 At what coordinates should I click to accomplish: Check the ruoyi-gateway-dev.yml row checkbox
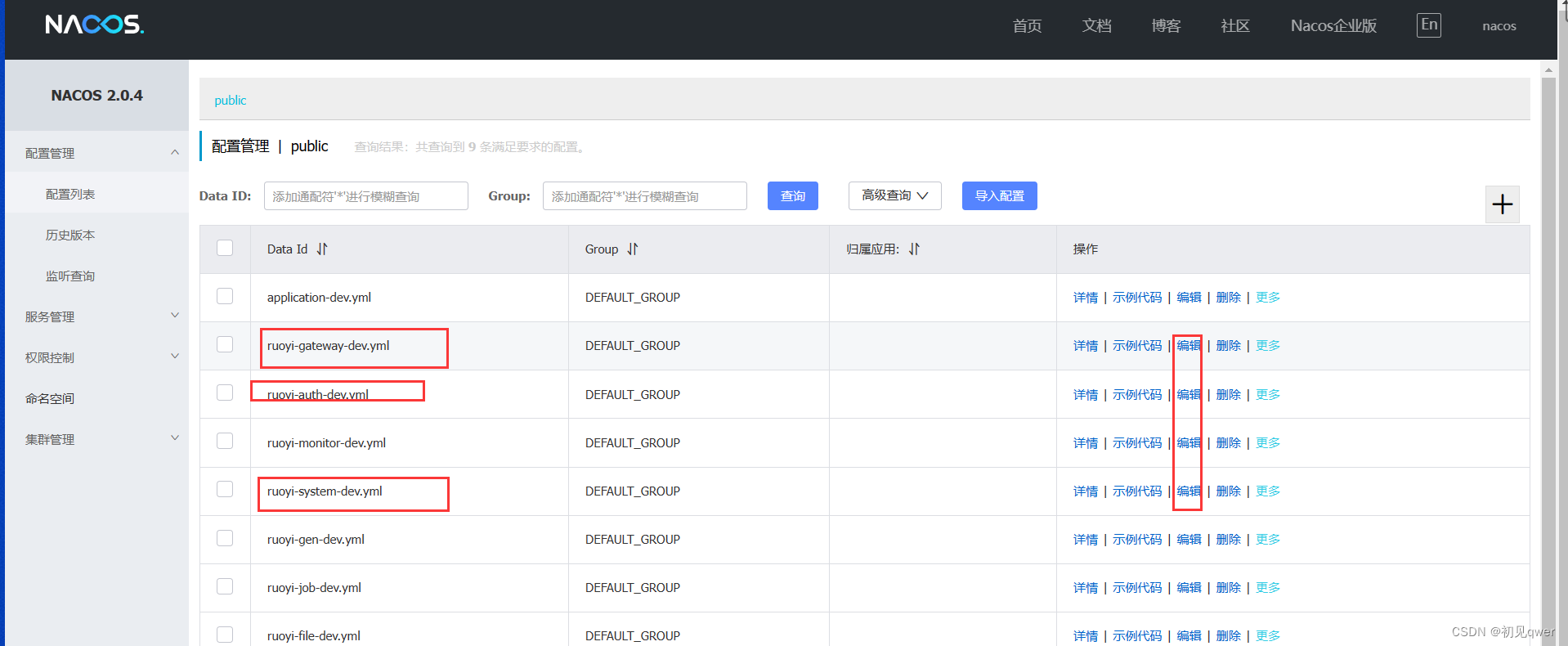[x=225, y=344]
